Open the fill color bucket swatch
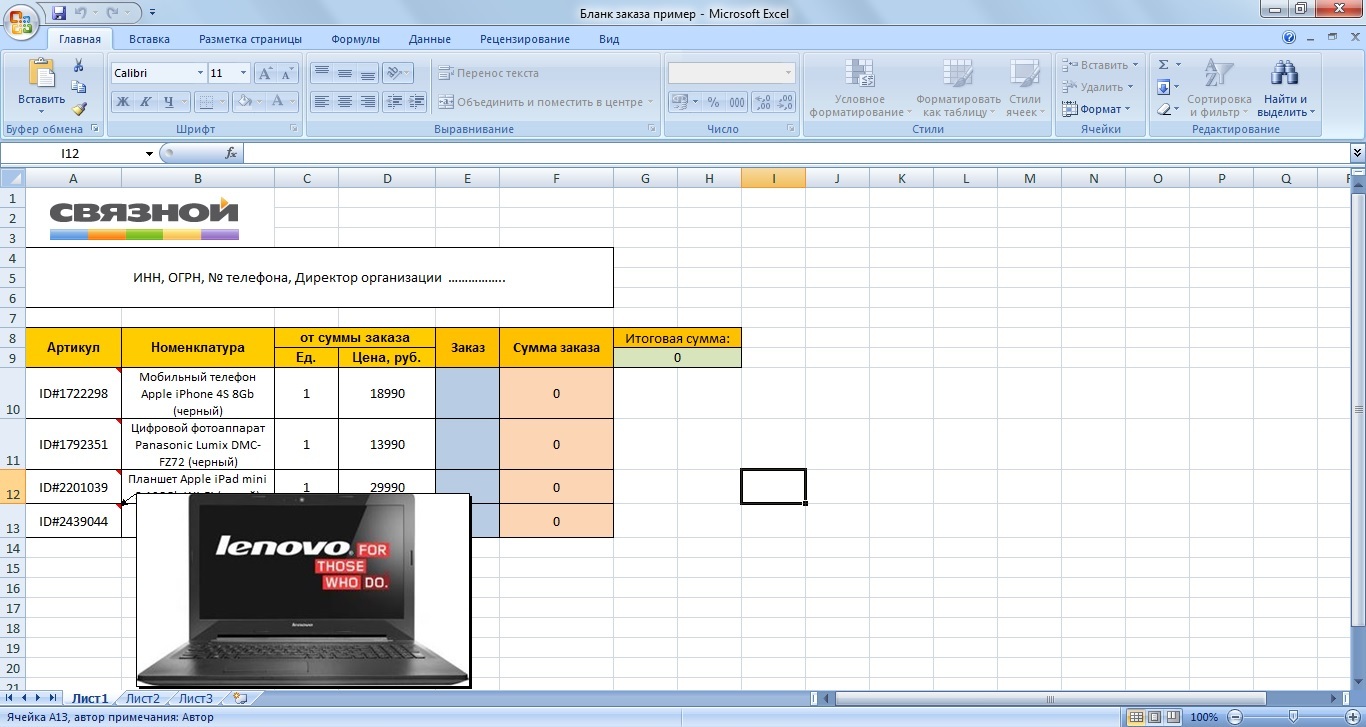Viewport: 1366px width, 727px height. (x=243, y=102)
